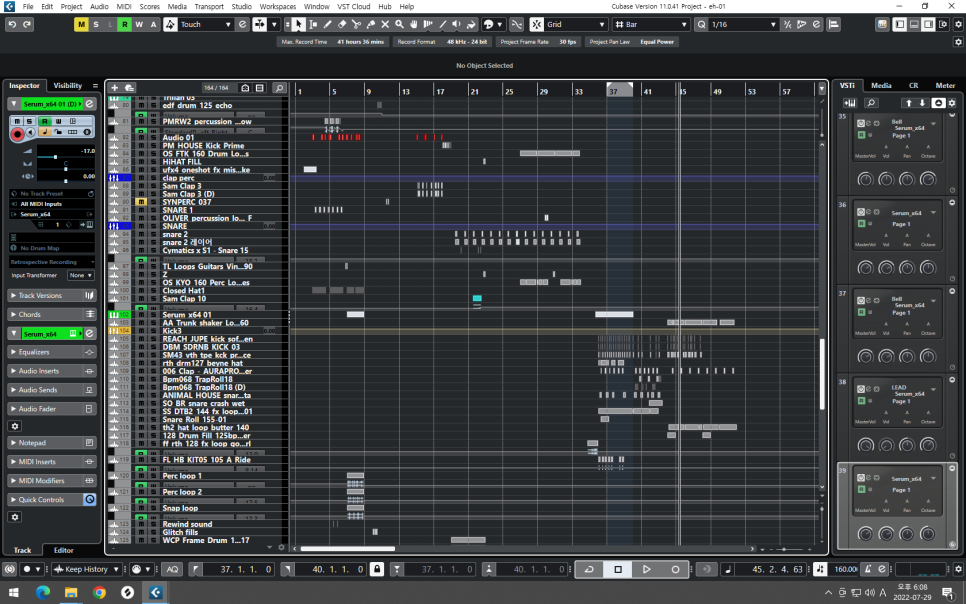Select the Zoom magnifier tool
The image size is (966, 604).
pyautogui.click(x=399, y=25)
